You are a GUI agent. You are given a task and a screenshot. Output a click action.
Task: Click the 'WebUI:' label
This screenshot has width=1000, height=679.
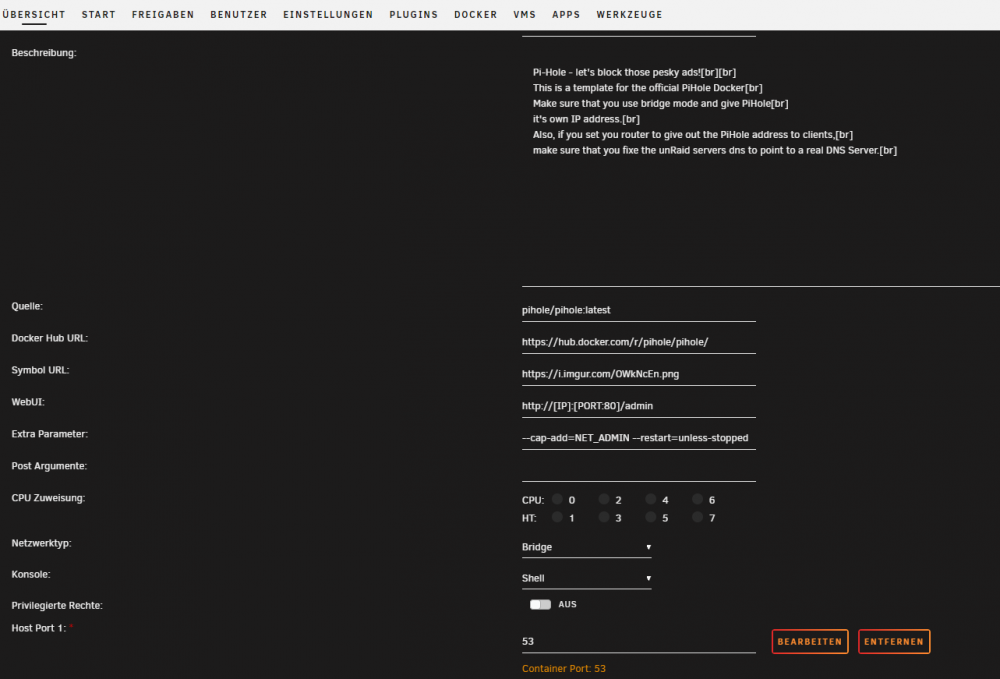[27, 402]
